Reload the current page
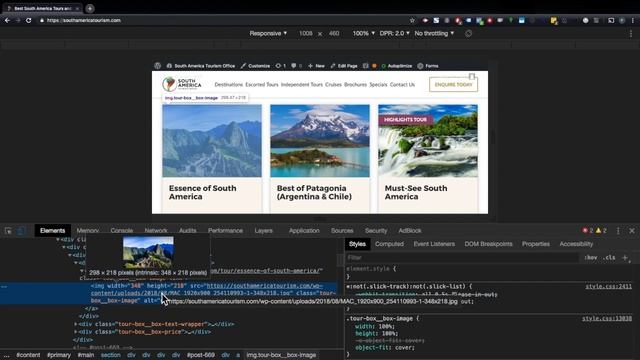This screenshot has width=640, height=360. [29, 20]
